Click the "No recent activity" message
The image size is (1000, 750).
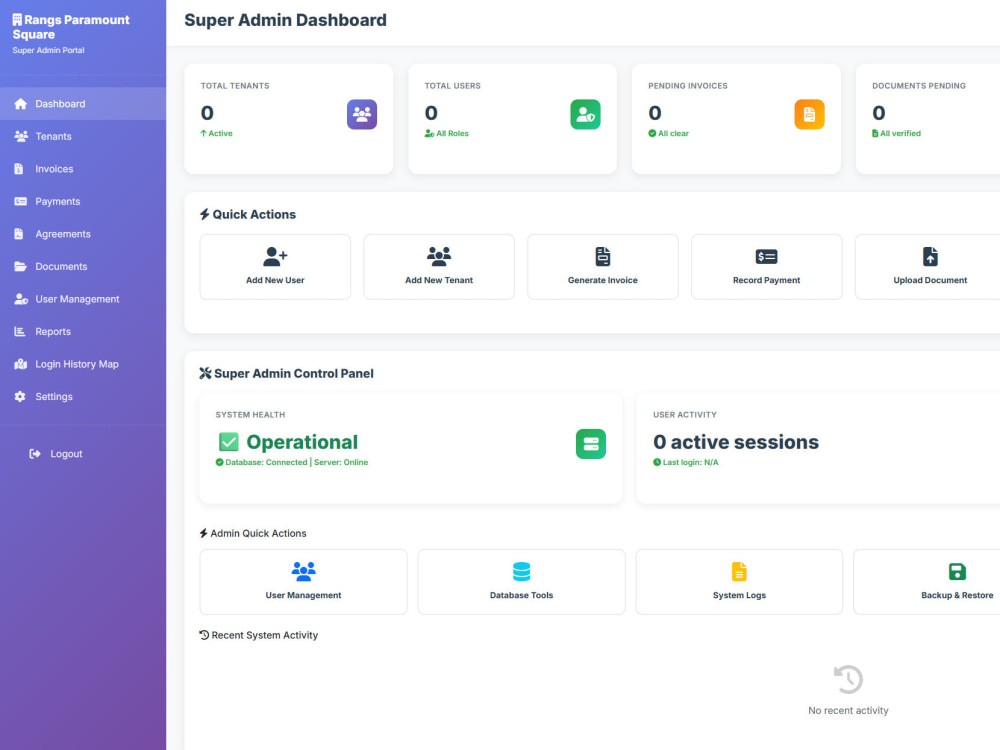848,710
